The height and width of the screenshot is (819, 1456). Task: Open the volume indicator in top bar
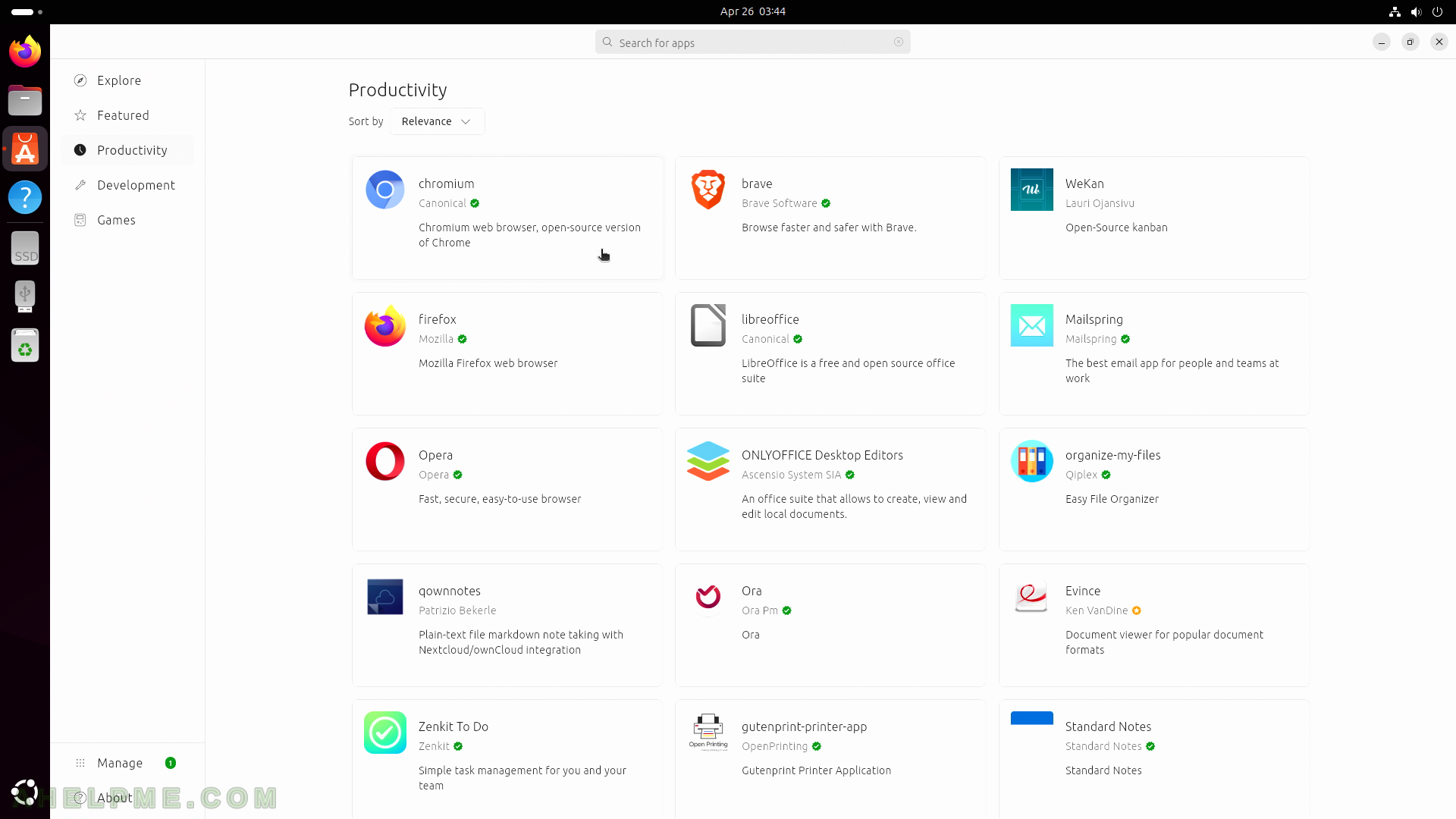[1416, 11]
